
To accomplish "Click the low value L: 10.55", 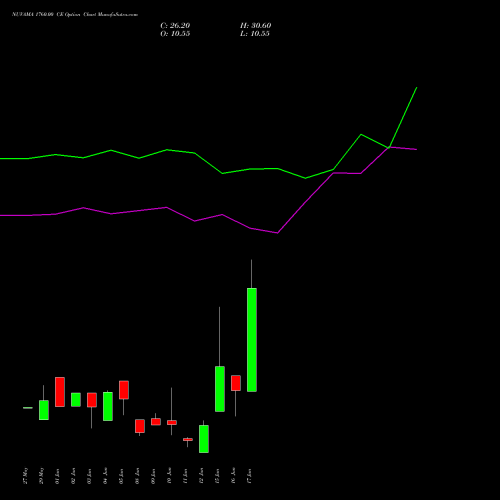I will point(255,34).
